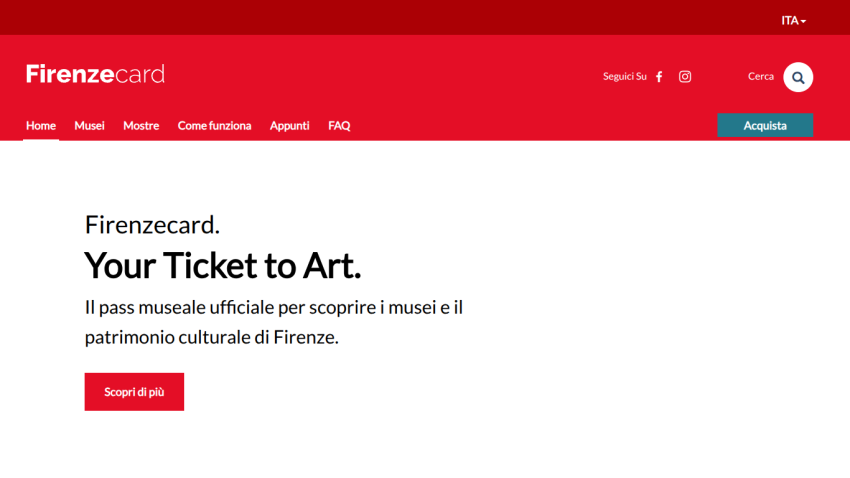Click the Il pass museale ufficiale paragraph
Screen dimensions: 850x478
[x=274, y=322]
